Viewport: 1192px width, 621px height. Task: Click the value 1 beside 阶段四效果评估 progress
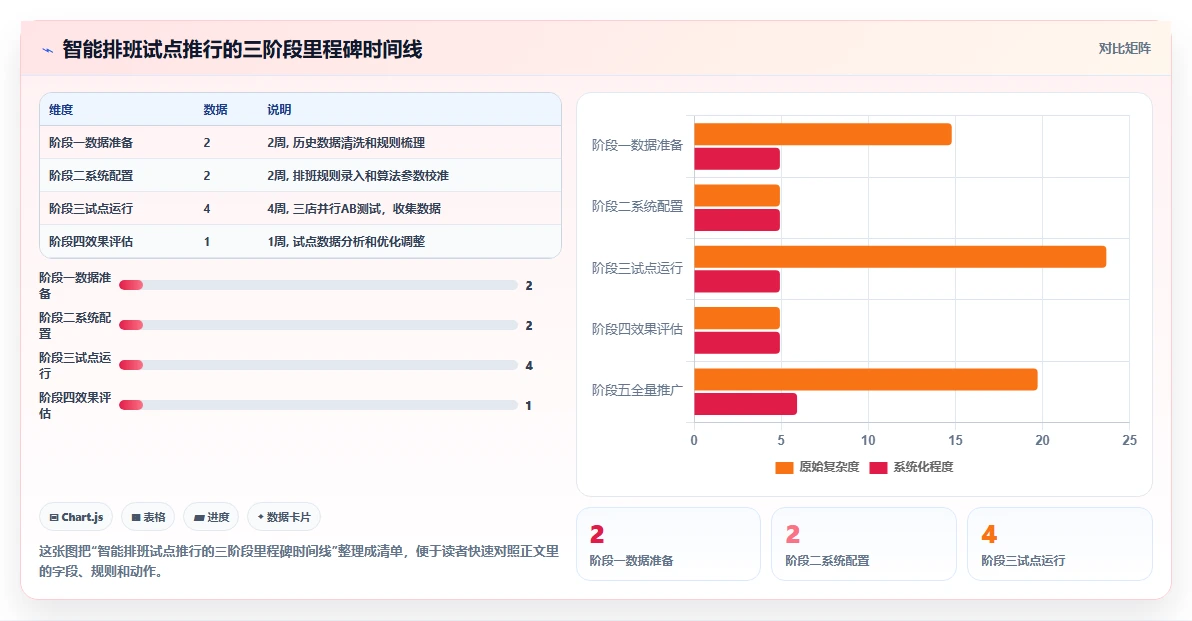(528, 406)
